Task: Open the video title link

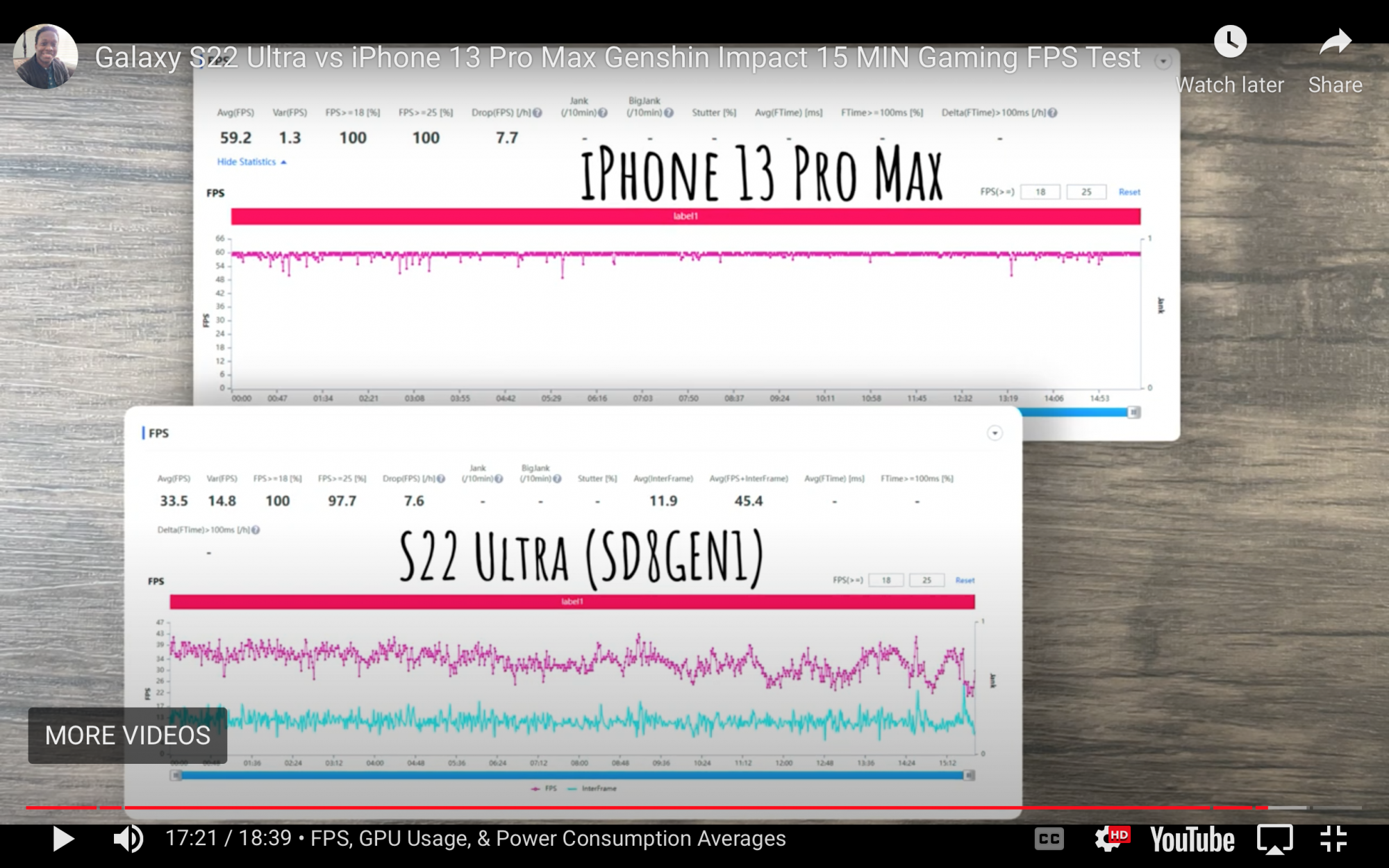Action: click(617, 58)
